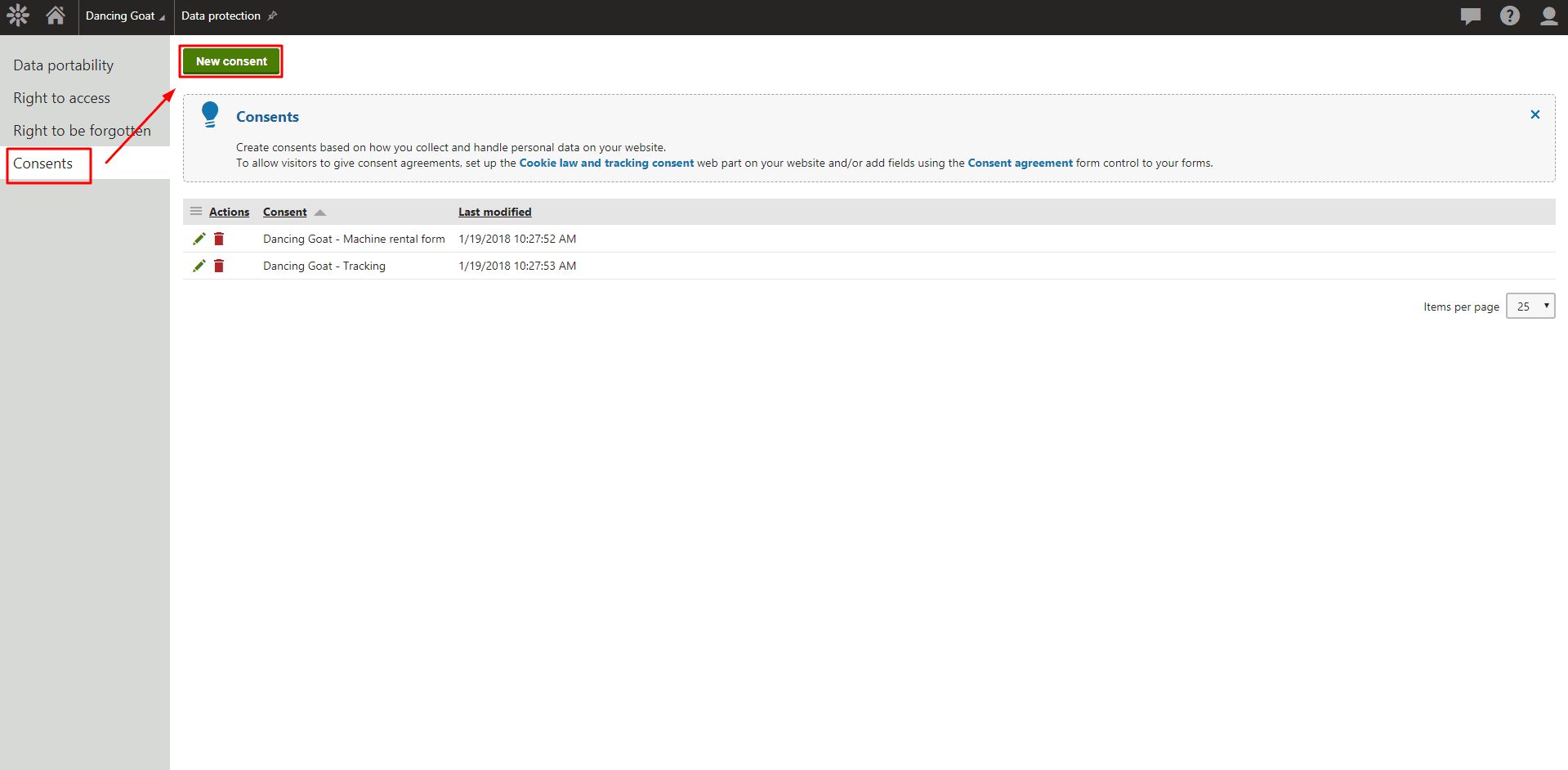
Task: Click the '1/19/2018 10:27:52 AM' cell
Action: [517, 239]
